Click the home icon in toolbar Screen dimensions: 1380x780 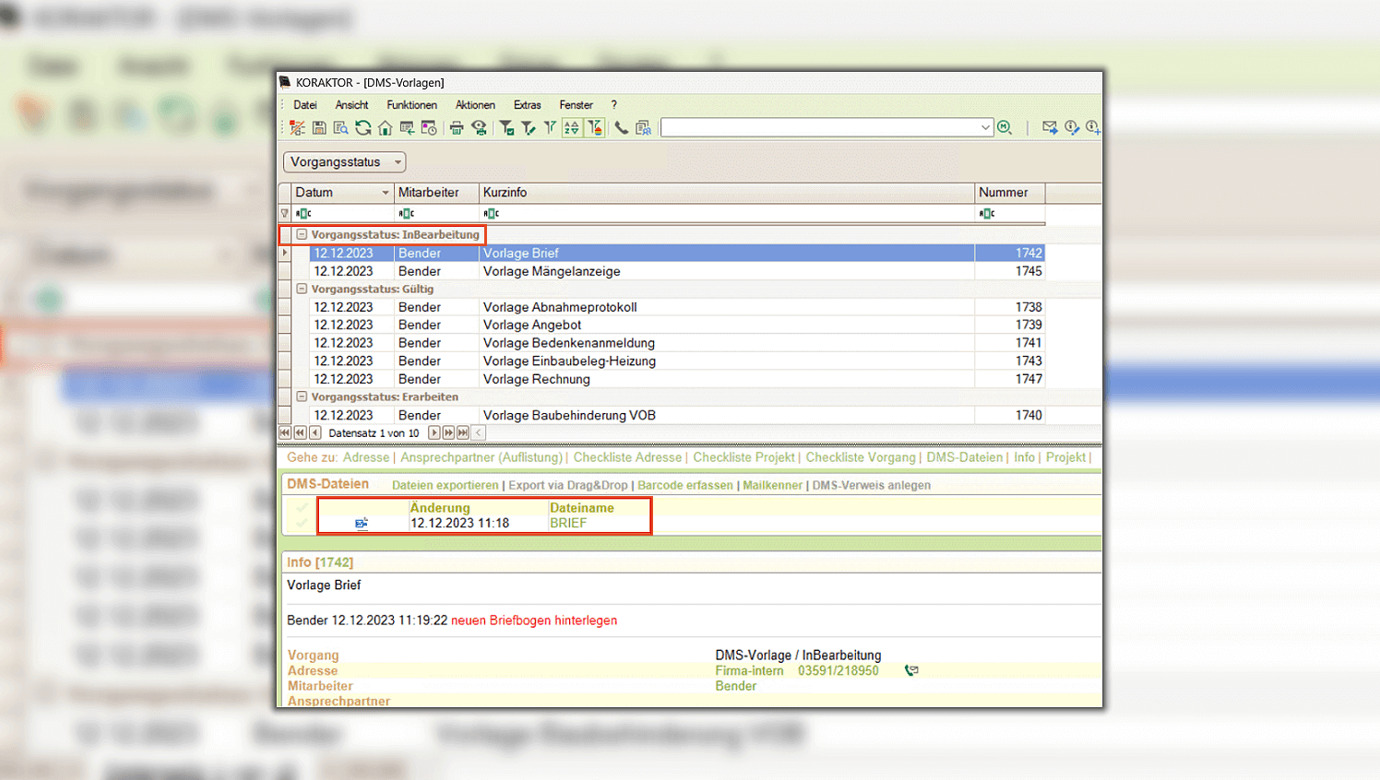pyautogui.click(x=385, y=128)
